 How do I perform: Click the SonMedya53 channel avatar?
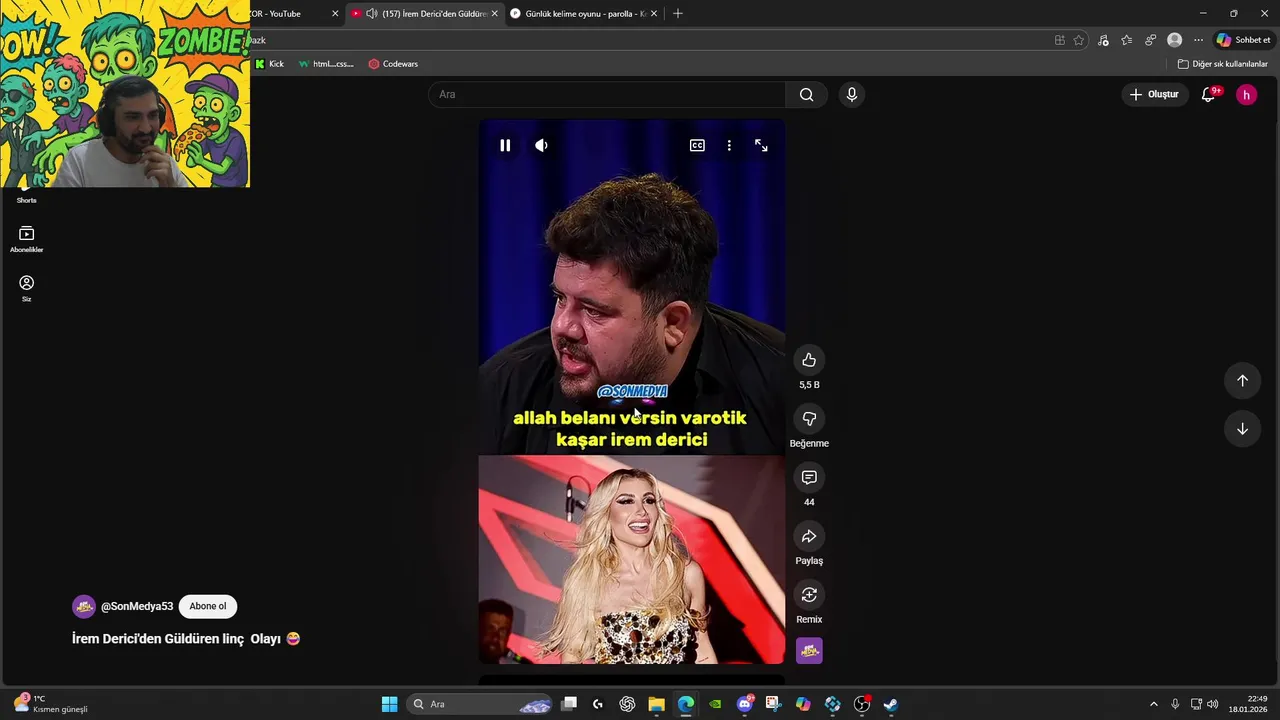84,606
